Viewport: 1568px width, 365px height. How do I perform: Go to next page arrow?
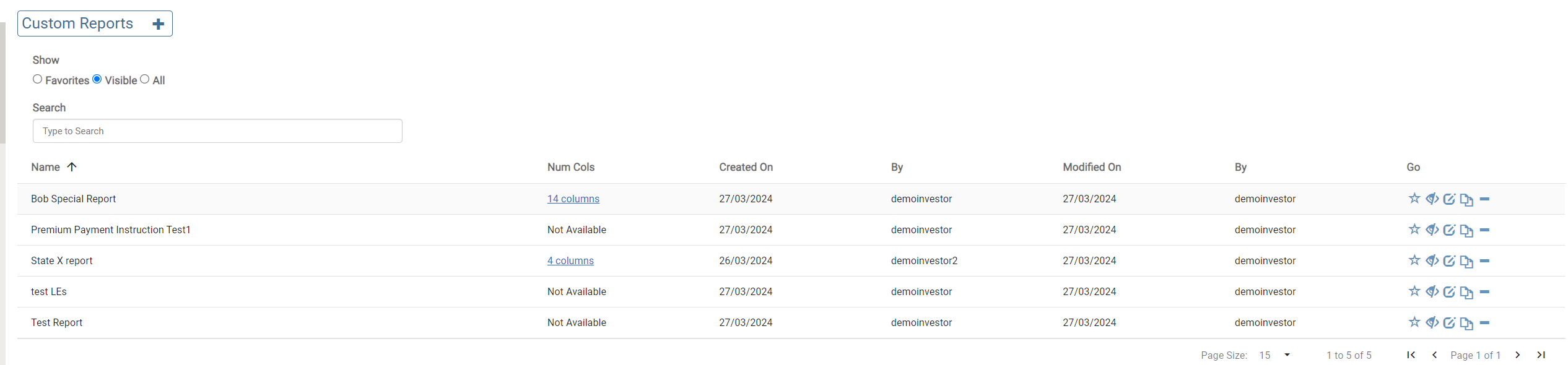[x=1518, y=355]
